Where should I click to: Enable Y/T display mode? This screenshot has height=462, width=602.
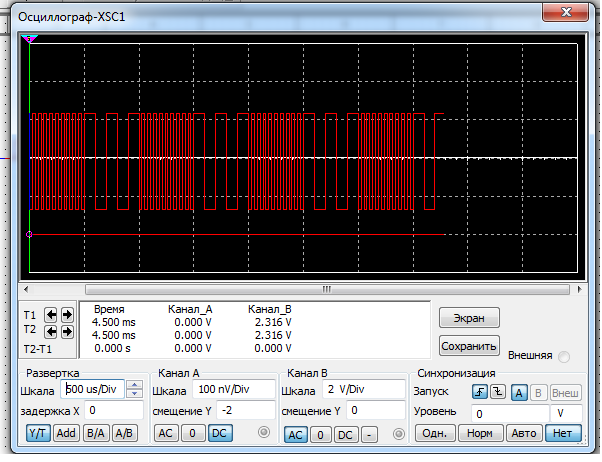click(x=37, y=434)
